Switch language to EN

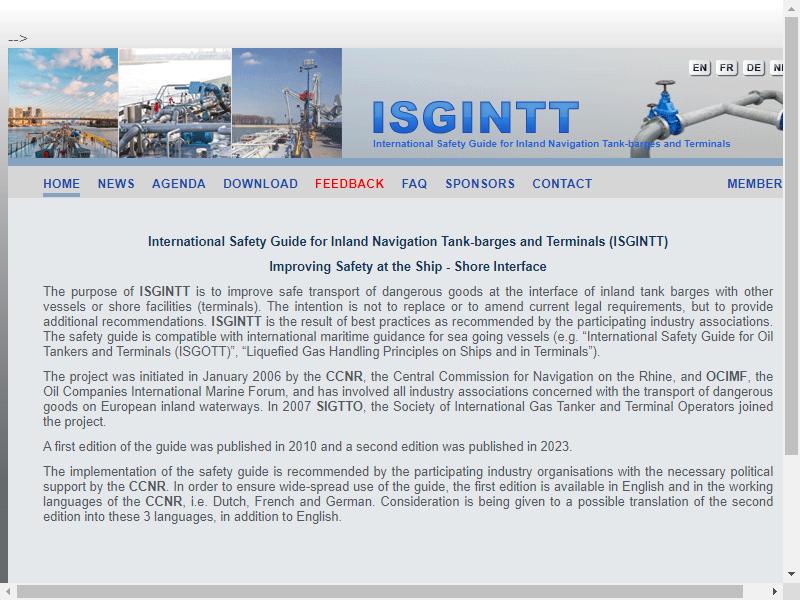[x=700, y=68]
